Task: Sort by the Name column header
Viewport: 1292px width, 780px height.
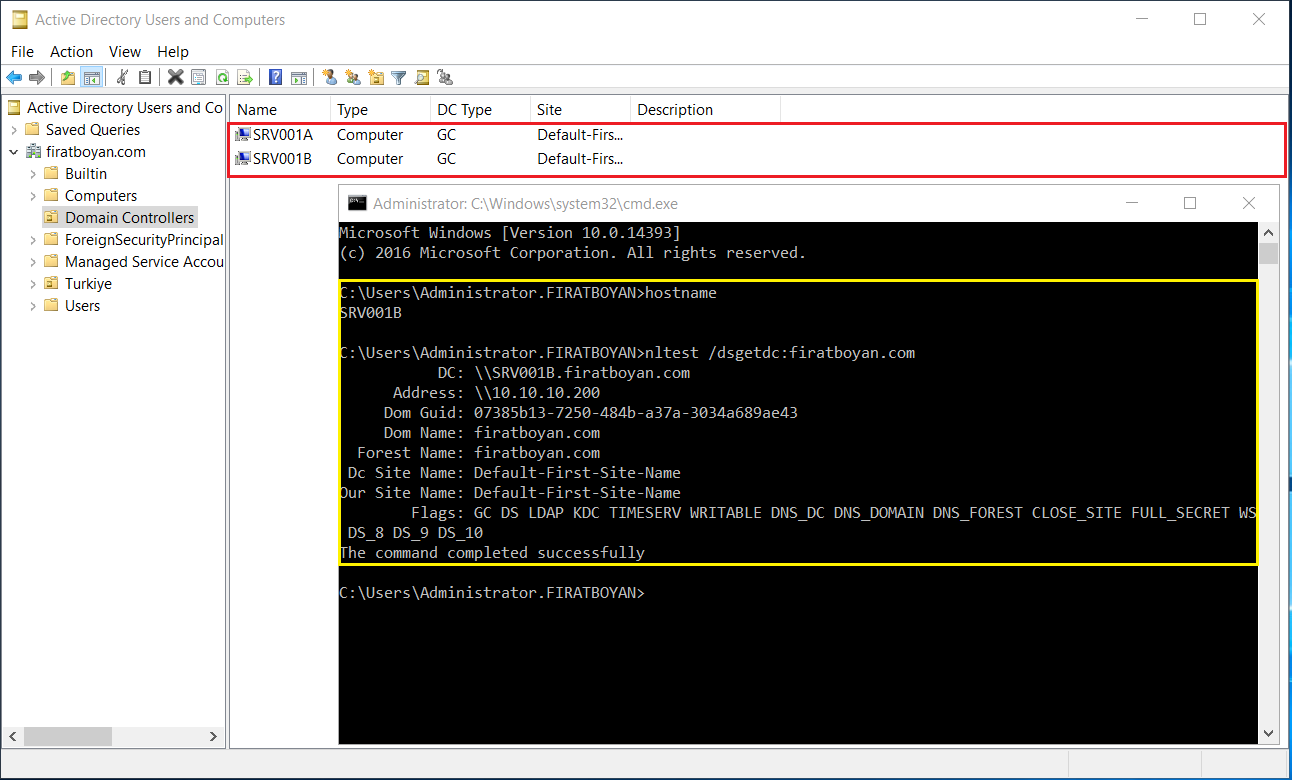Action: pyautogui.click(x=281, y=110)
